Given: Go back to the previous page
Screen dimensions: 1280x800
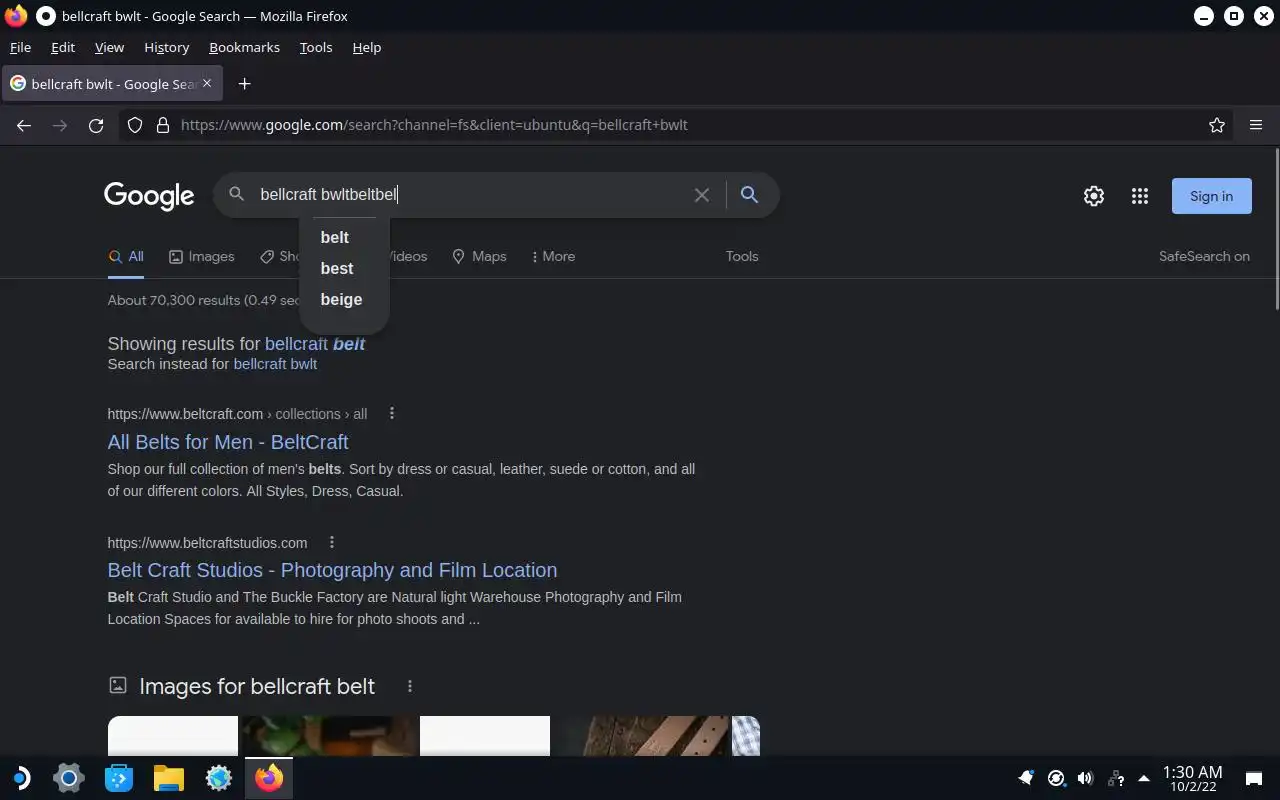Looking at the screenshot, I should point(24,125).
